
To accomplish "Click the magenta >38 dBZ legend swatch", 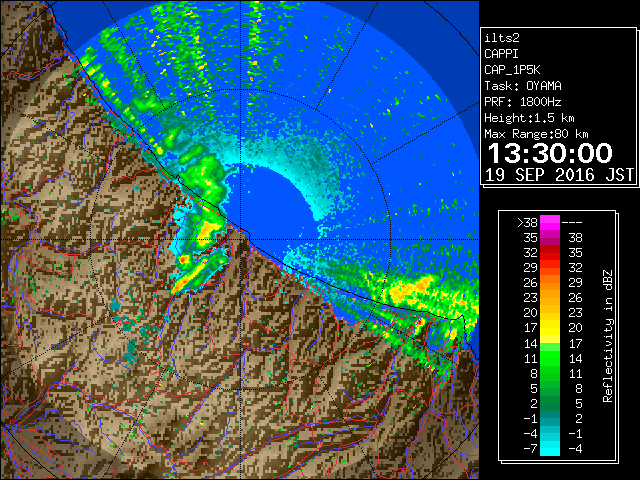I will pos(550,223).
